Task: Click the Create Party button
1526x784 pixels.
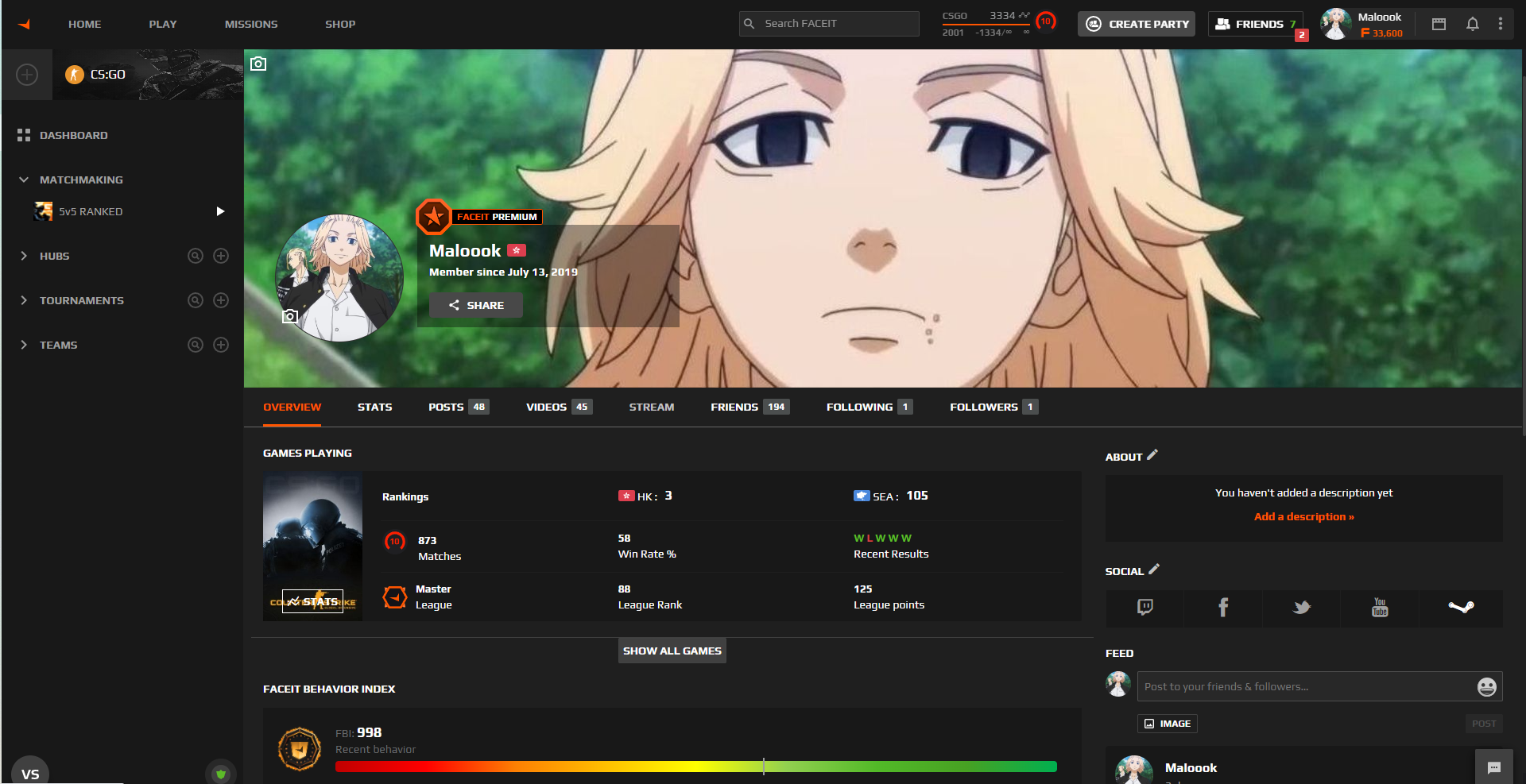Action: click(1137, 24)
